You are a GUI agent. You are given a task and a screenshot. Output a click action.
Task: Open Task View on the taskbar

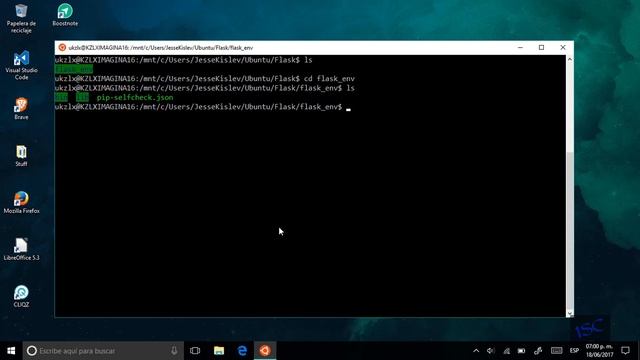coord(195,351)
